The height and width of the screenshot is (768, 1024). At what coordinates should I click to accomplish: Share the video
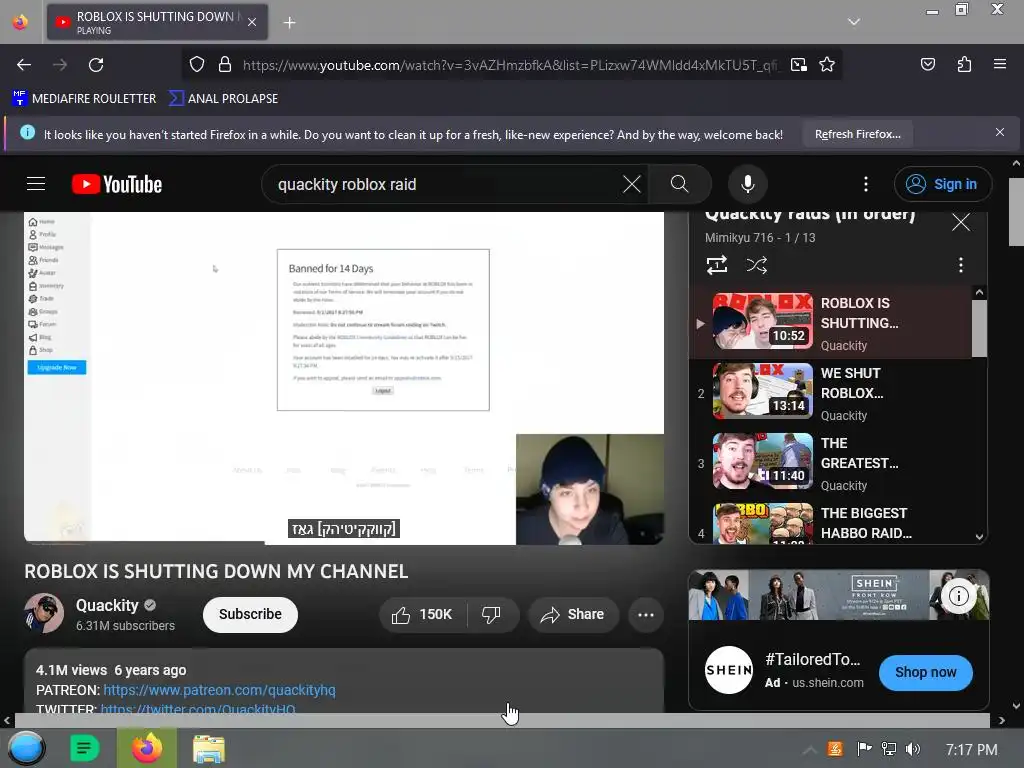pyautogui.click(x=573, y=615)
